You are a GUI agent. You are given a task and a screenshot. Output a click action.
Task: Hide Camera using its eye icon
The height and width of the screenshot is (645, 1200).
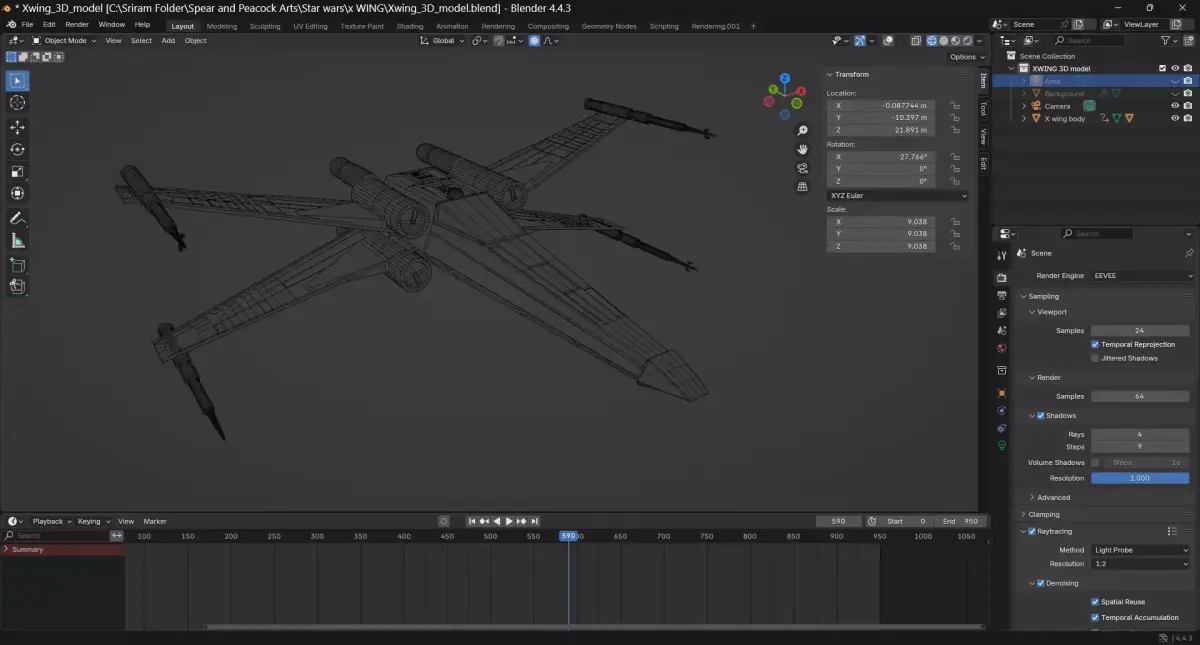pyautogui.click(x=1175, y=106)
